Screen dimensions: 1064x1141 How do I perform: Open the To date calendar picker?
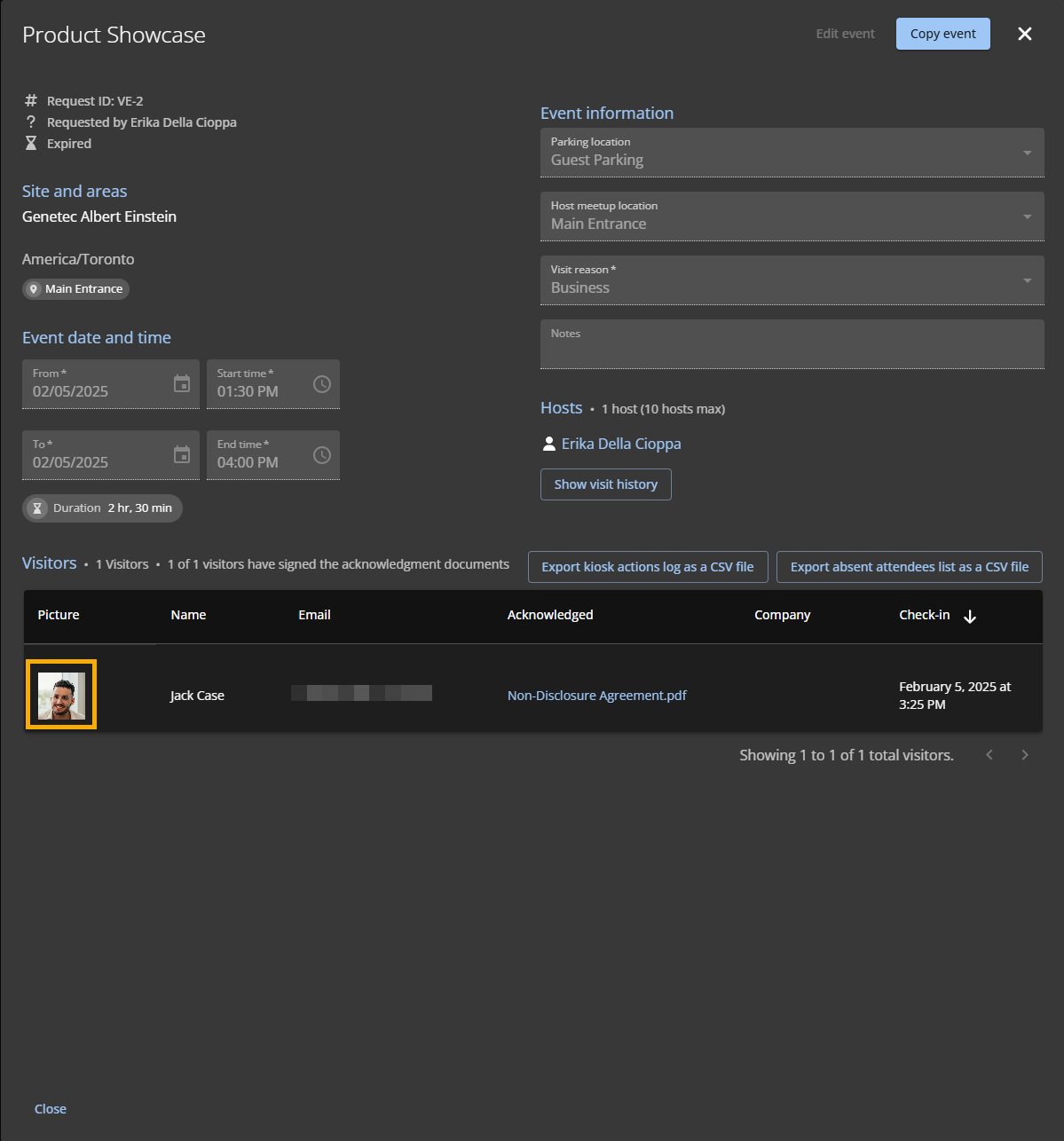click(182, 454)
